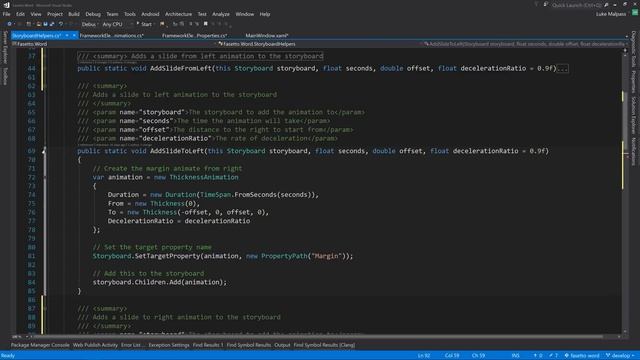
Task: Open the Build menu
Action: pyautogui.click(x=74, y=14)
